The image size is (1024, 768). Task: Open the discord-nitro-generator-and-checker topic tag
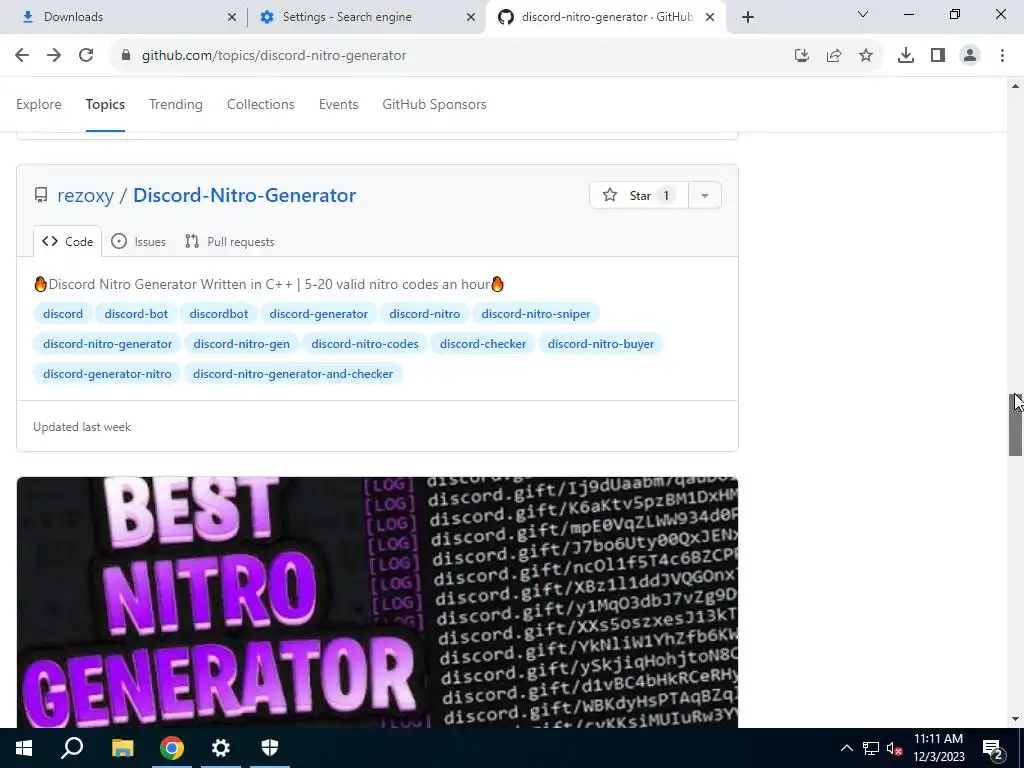293,374
